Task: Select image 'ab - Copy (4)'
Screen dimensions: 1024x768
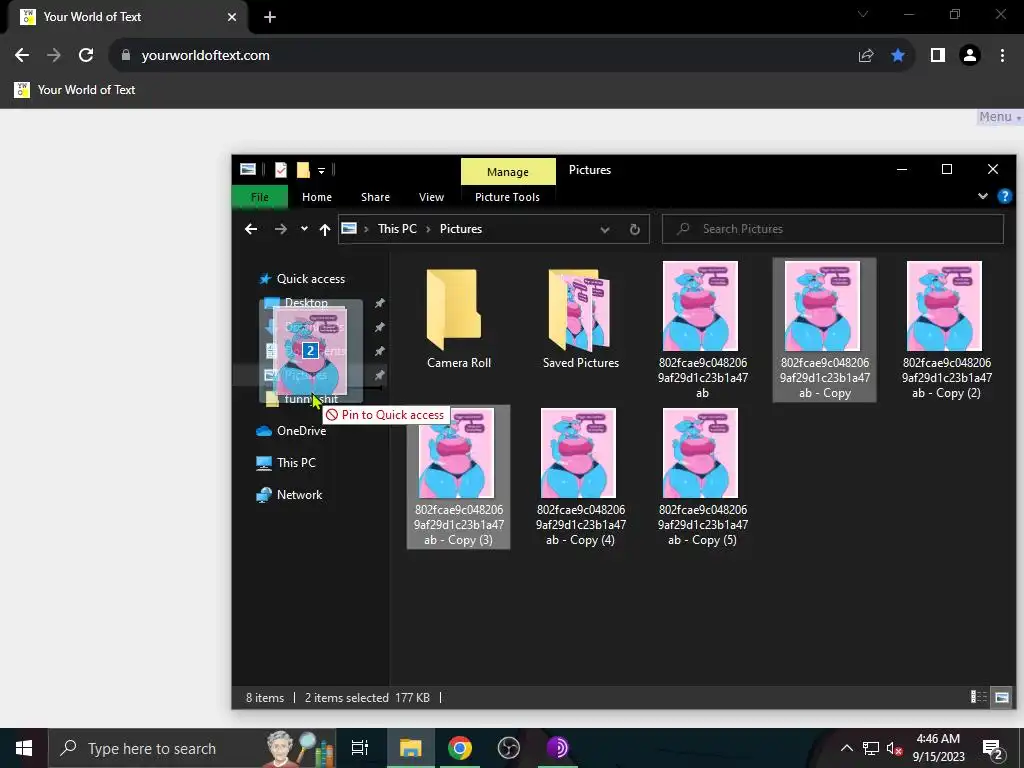Action: tap(581, 477)
